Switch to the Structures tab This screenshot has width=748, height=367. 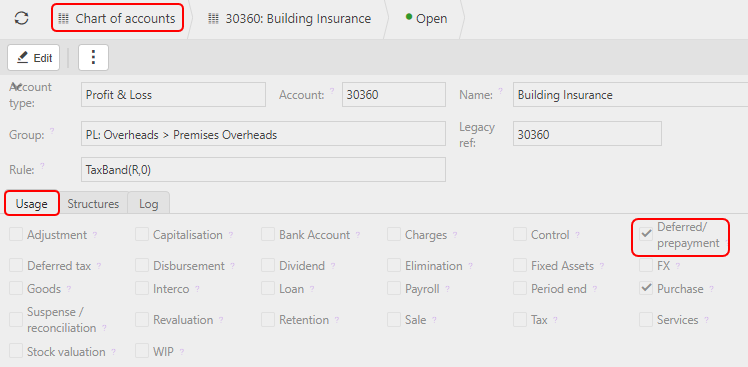(x=93, y=204)
